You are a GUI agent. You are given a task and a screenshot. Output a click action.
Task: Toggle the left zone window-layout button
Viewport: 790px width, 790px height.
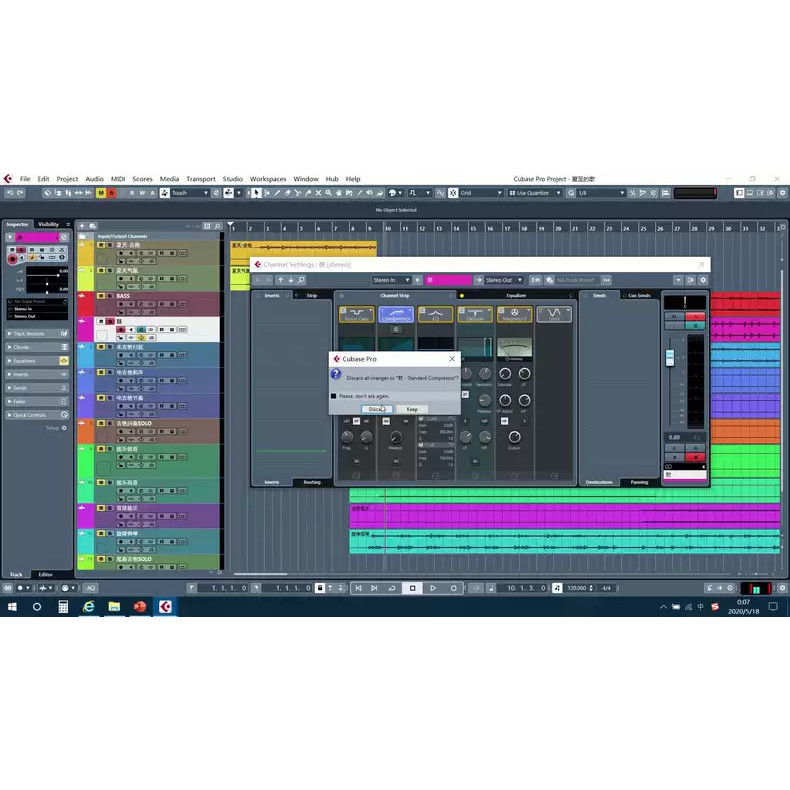739,193
